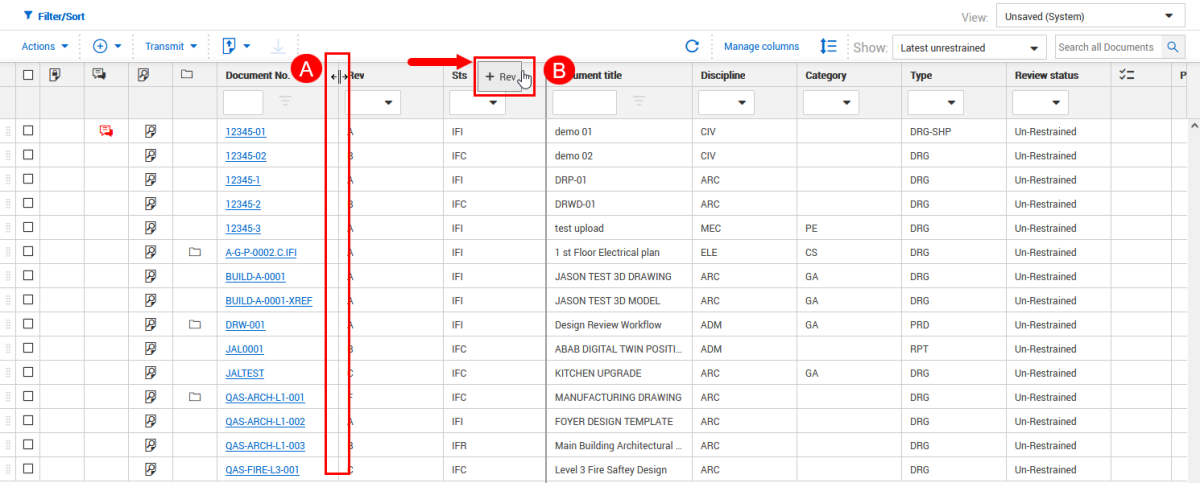
Task: Click the refresh icon in the toolbar
Action: coord(691,46)
